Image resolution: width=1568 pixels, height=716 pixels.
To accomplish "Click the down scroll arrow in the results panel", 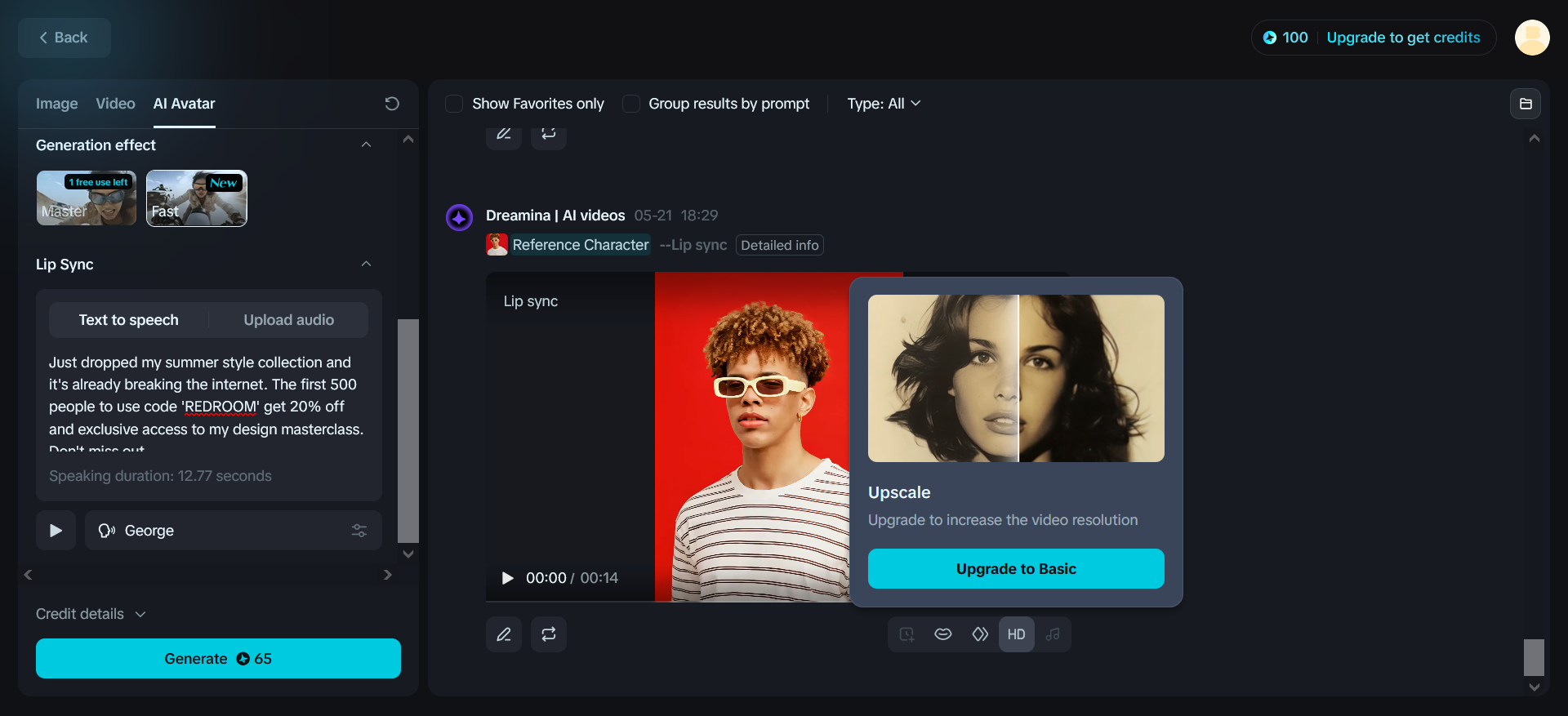I will click(1535, 687).
